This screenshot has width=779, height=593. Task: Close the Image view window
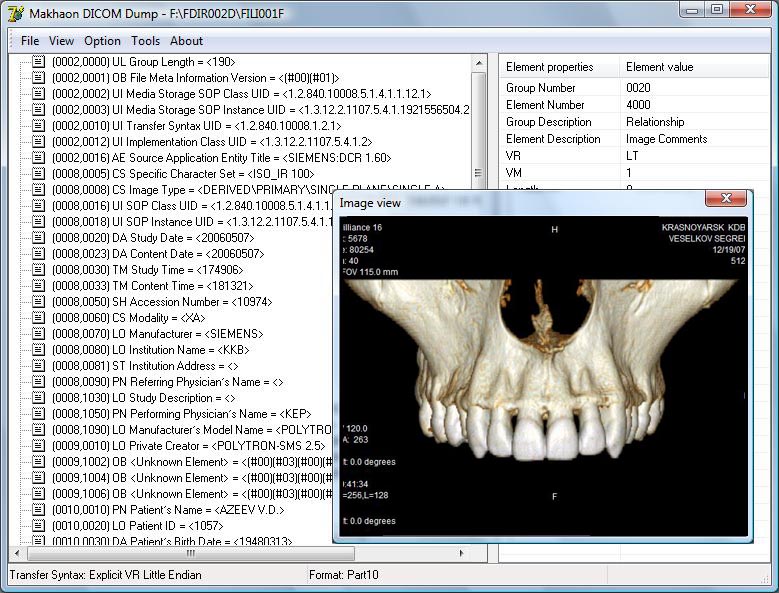tap(726, 200)
